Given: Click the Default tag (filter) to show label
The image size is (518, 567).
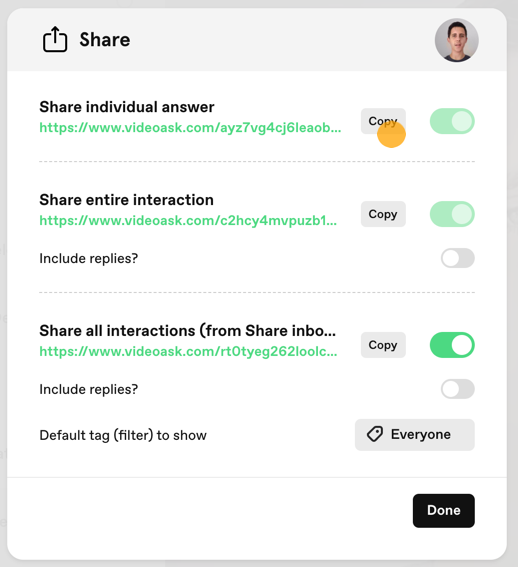Looking at the screenshot, I should tap(123, 435).
